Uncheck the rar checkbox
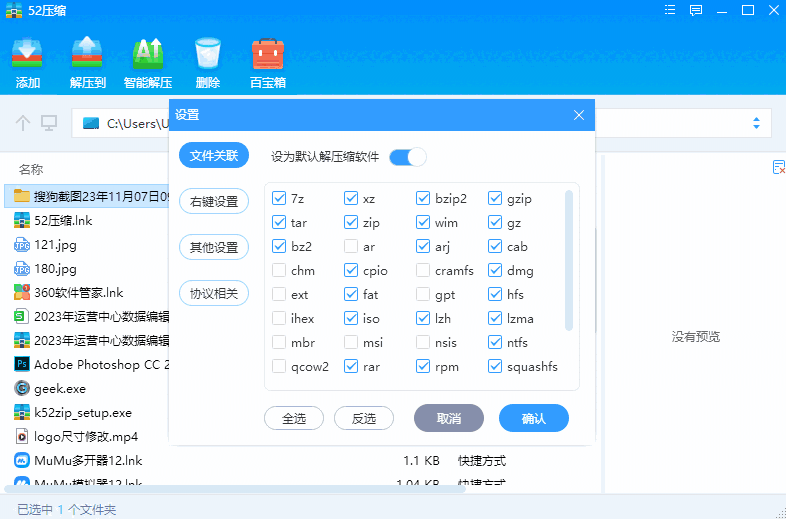 351,367
